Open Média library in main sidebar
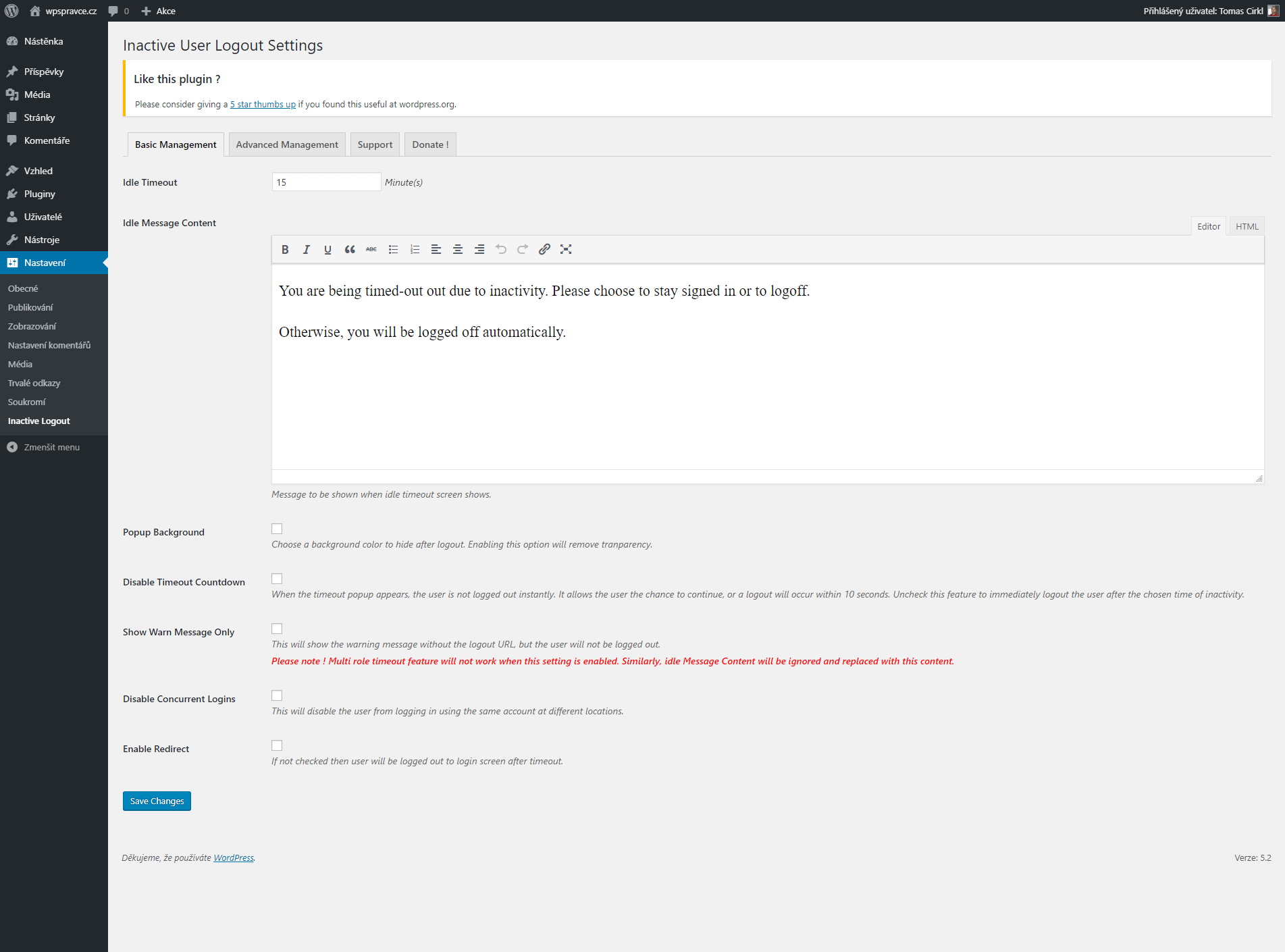 click(x=54, y=95)
